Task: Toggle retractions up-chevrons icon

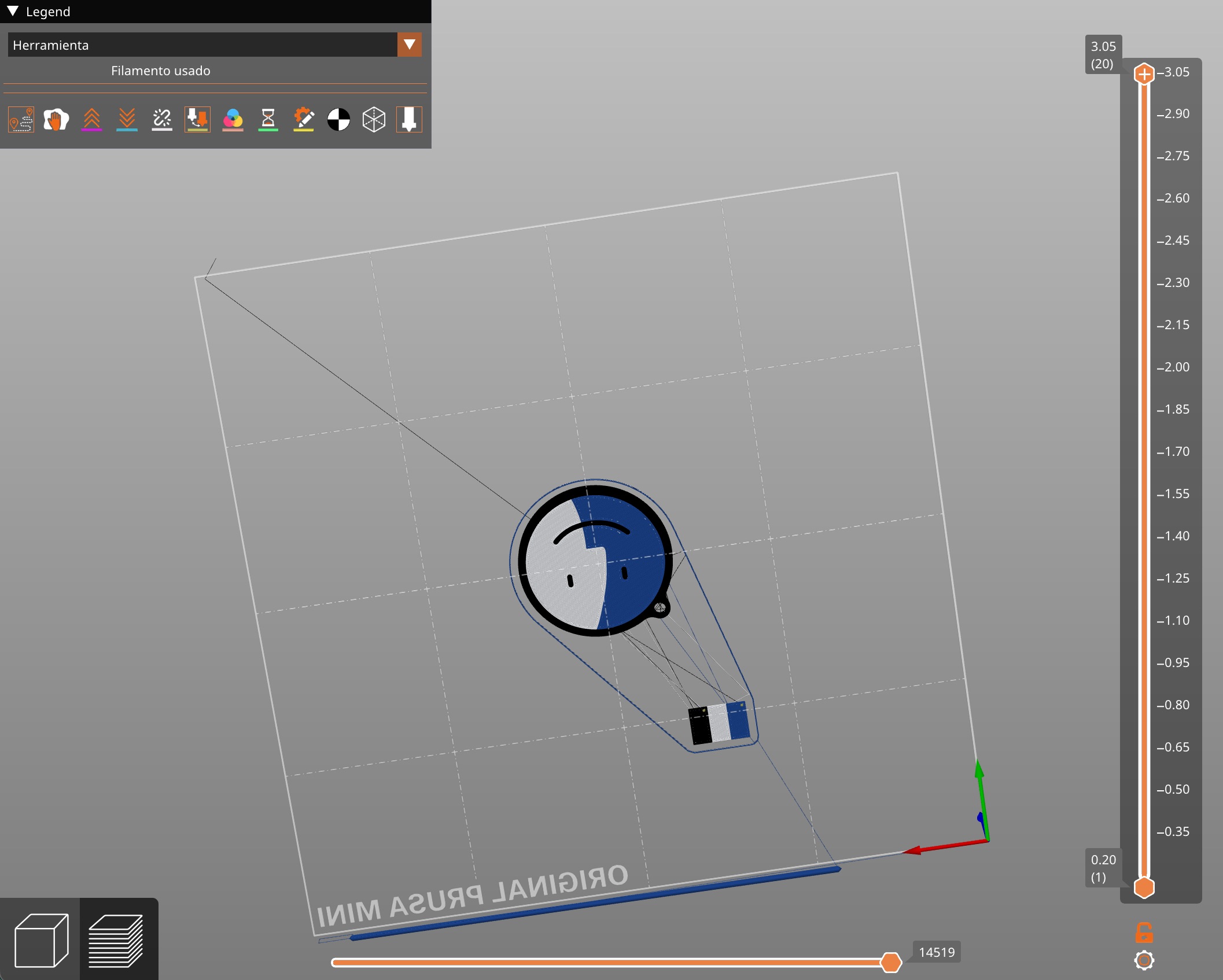Action: pos(92,120)
